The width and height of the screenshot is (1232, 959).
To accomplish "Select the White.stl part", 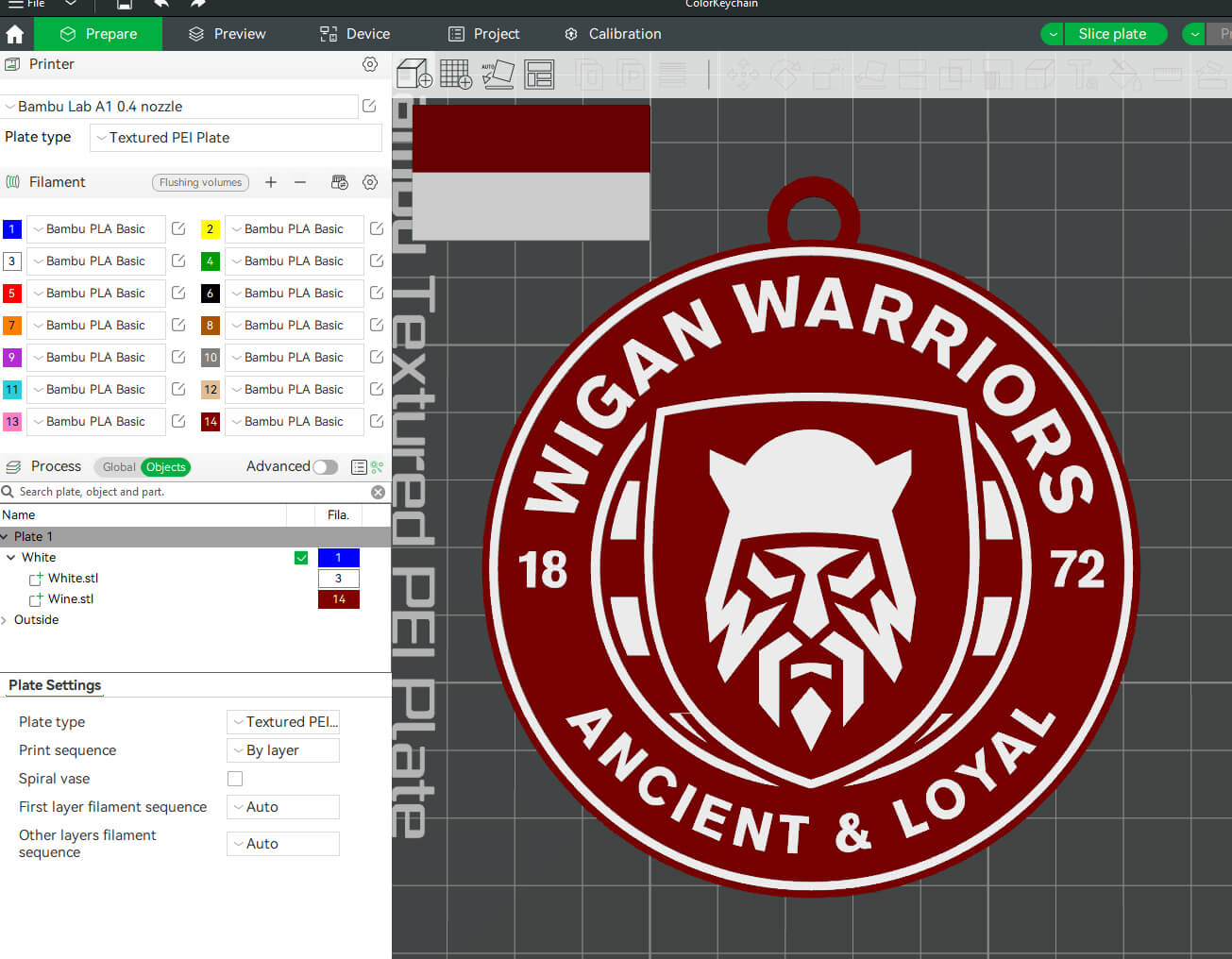I will click(x=73, y=579).
